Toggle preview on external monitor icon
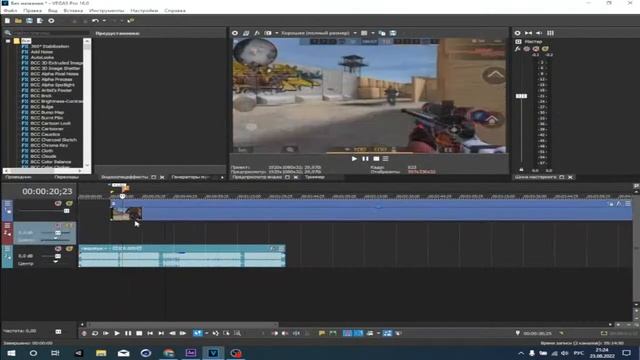Screen dimensions: 640x360 (246, 33)
